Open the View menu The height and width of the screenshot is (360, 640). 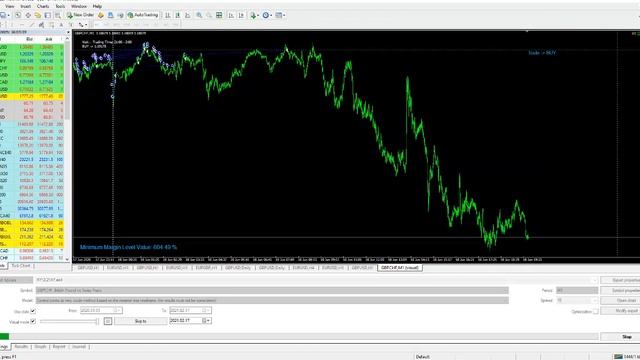tap(9, 6)
